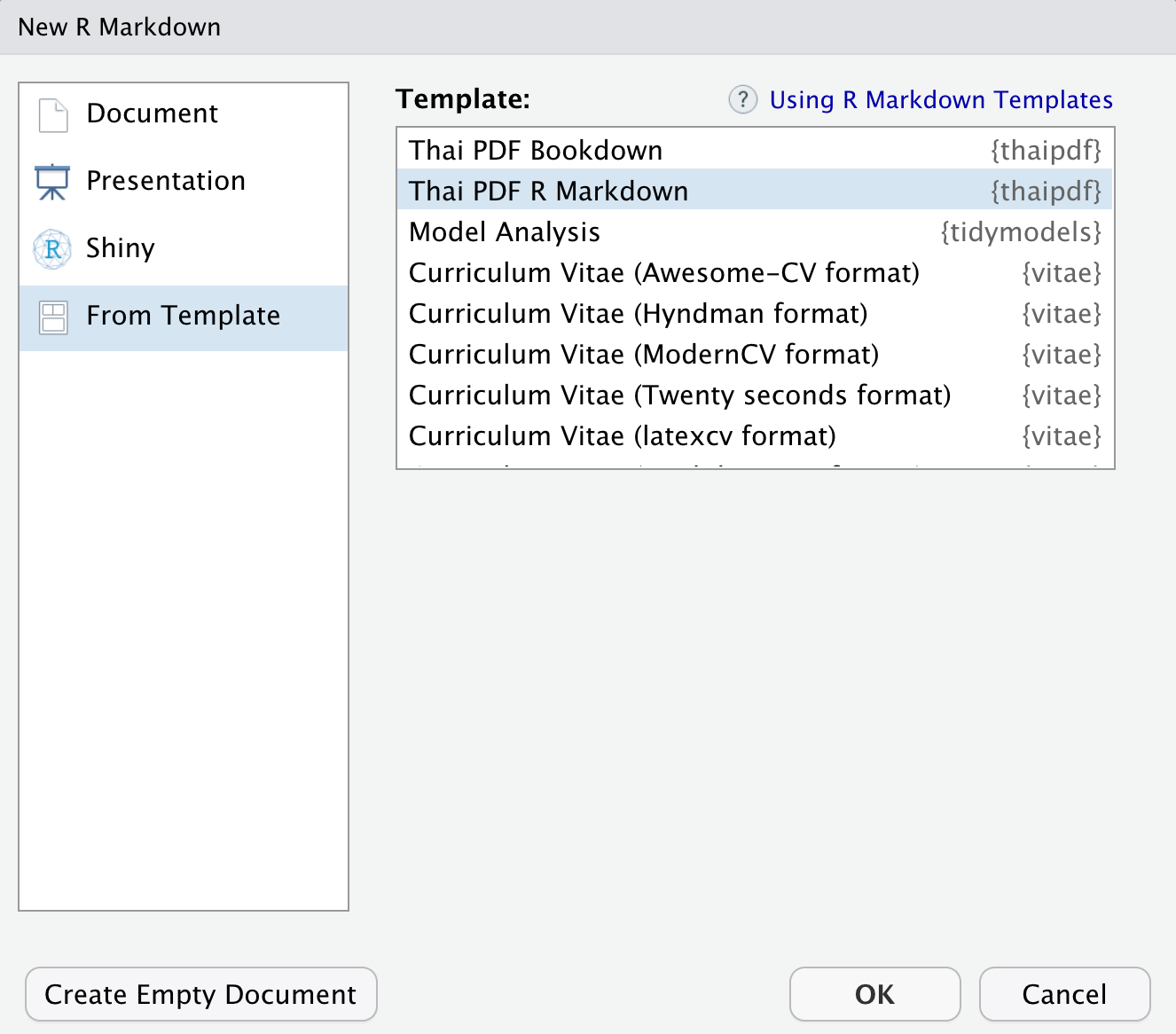The image size is (1176, 1034).
Task: Click the Presentation easel icon
Action: [x=52, y=182]
